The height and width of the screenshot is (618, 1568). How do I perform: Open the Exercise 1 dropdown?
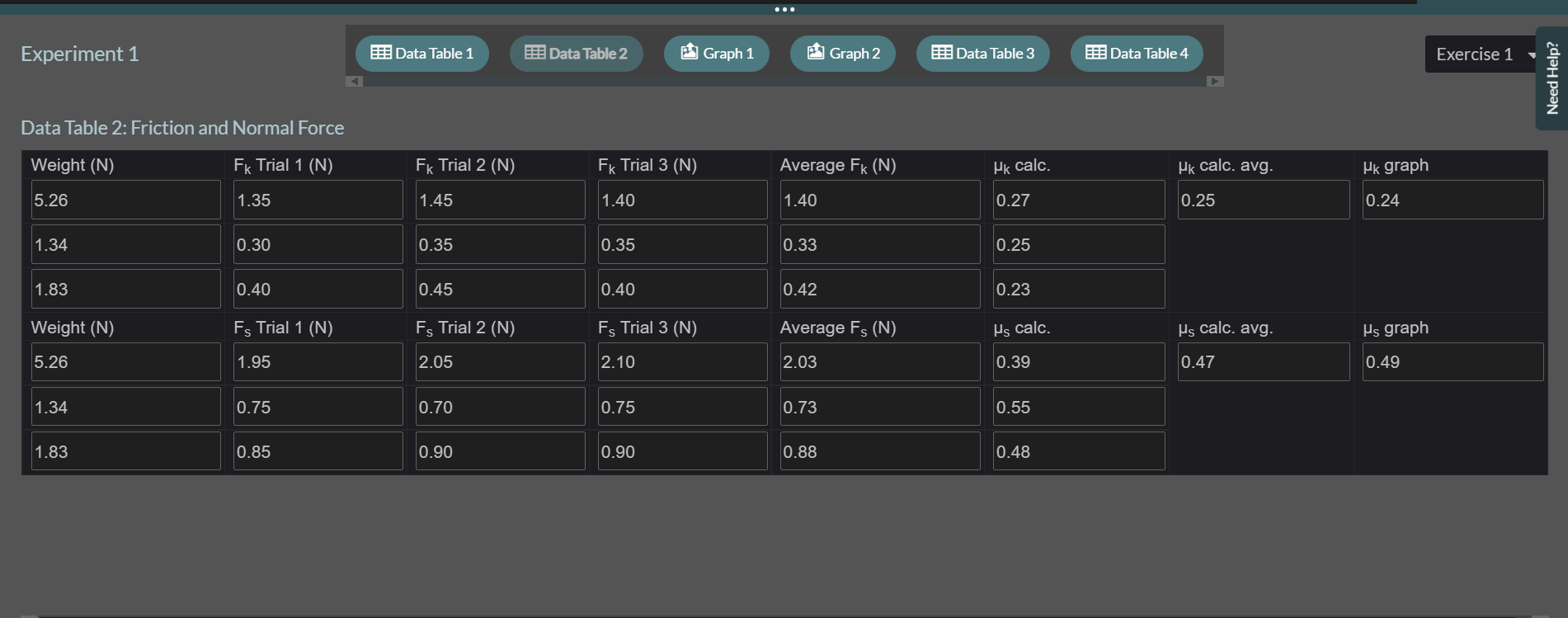click(x=1482, y=54)
